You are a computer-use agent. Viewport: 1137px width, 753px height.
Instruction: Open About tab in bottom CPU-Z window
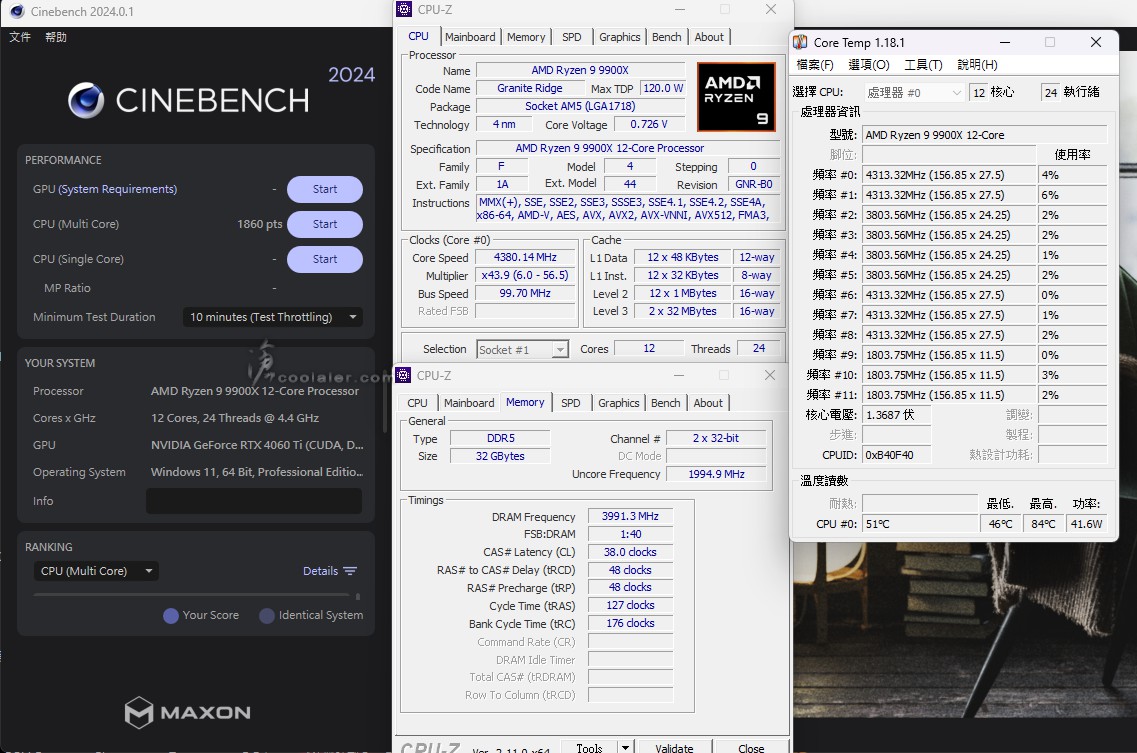pos(708,403)
